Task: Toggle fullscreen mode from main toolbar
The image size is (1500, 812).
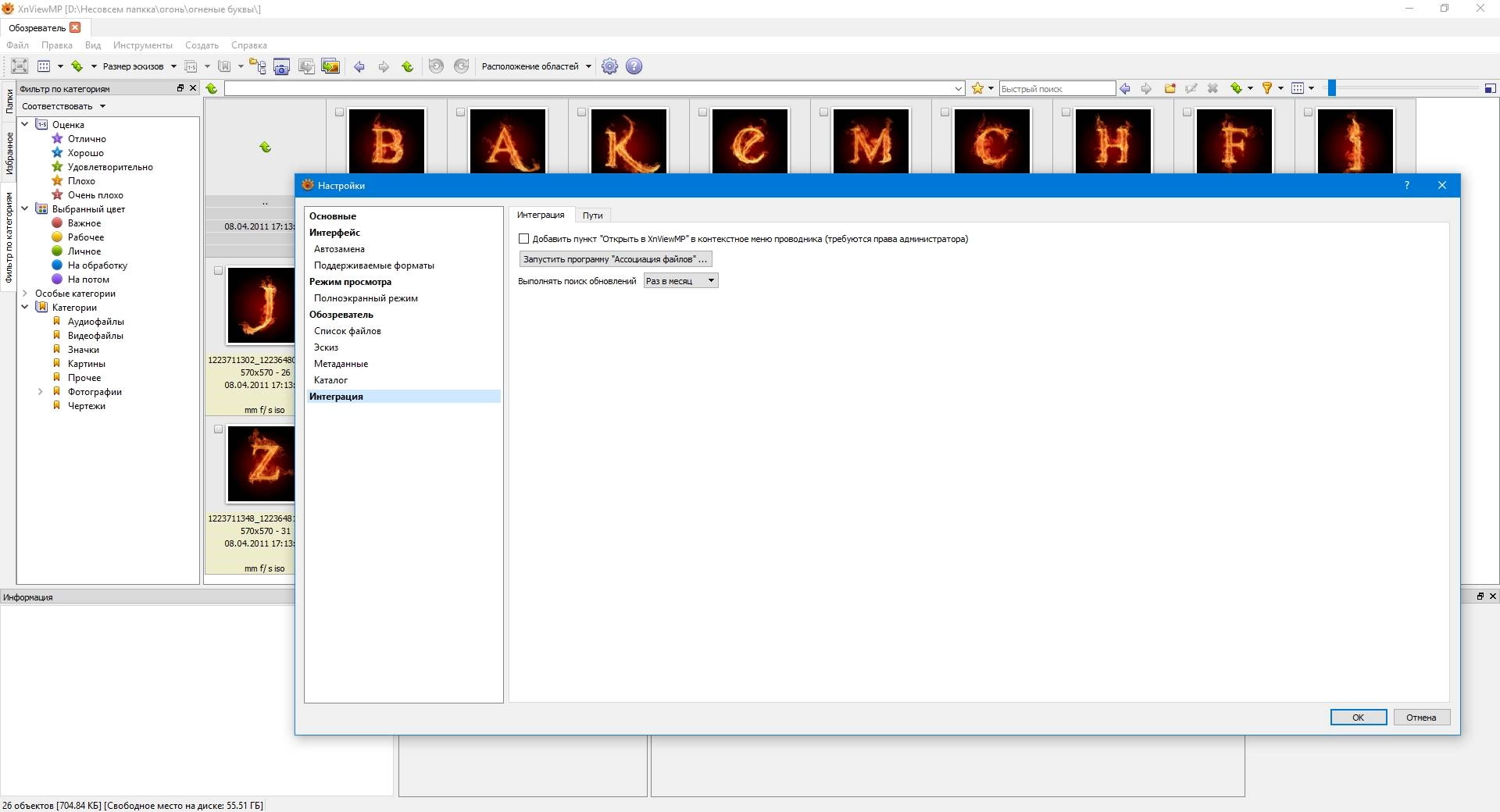Action: 20,66
